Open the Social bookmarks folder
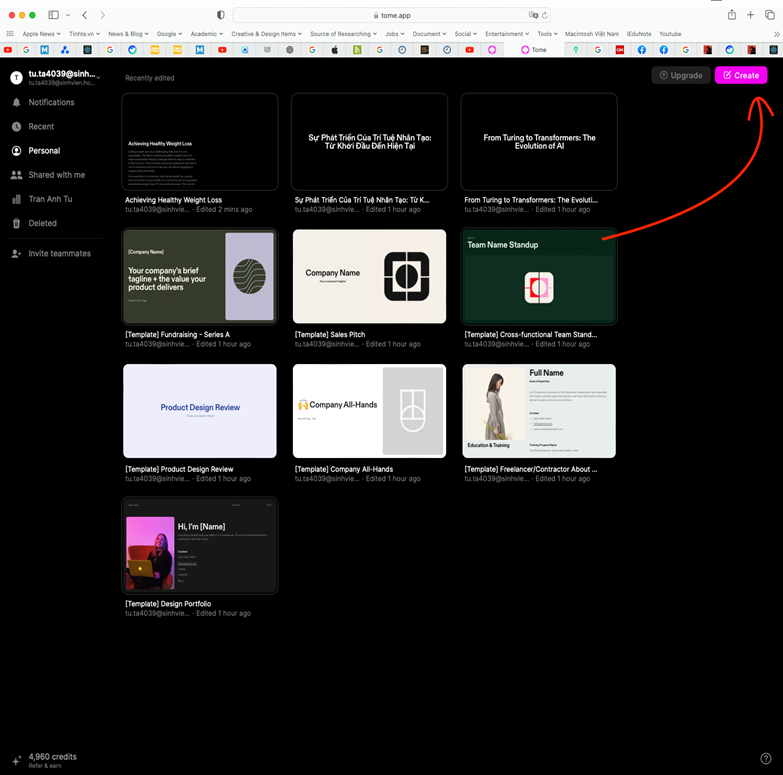This screenshot has height=775, width=783. [x=466, y=34]
